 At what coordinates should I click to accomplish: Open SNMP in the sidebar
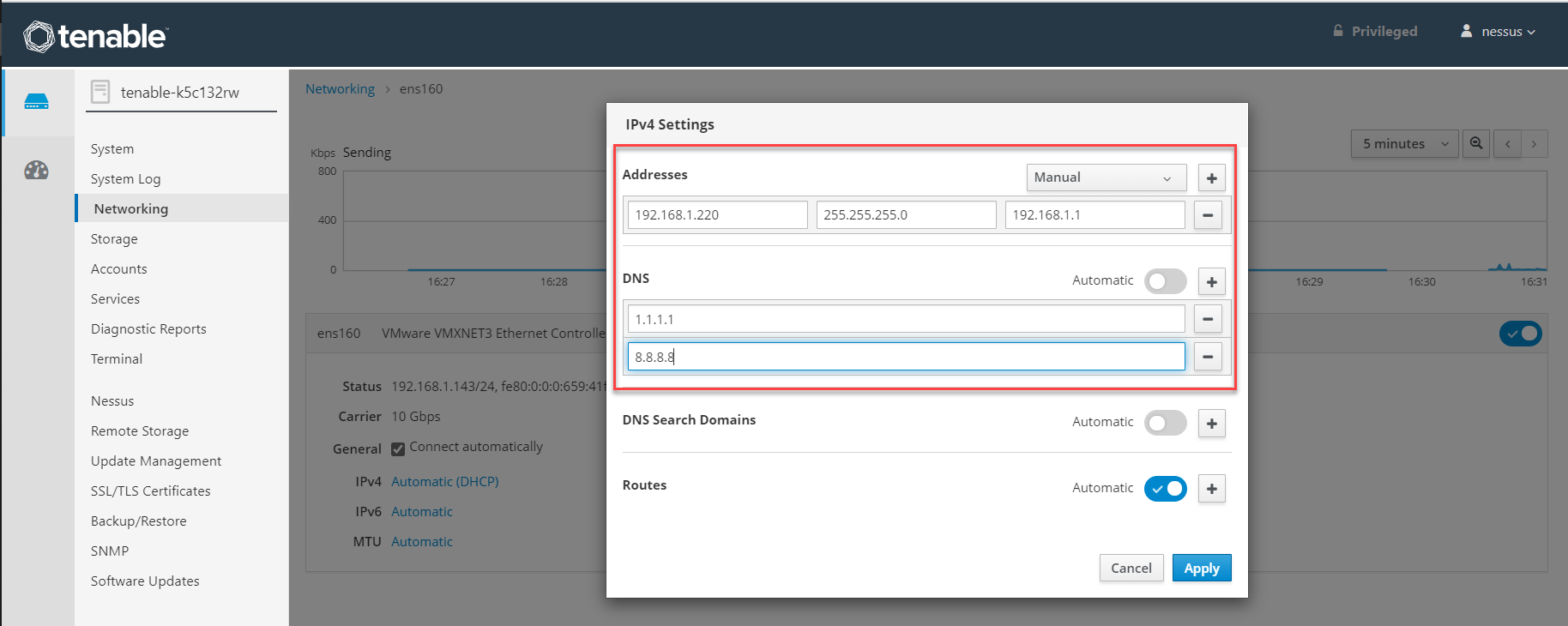click(x=110, y=551)
